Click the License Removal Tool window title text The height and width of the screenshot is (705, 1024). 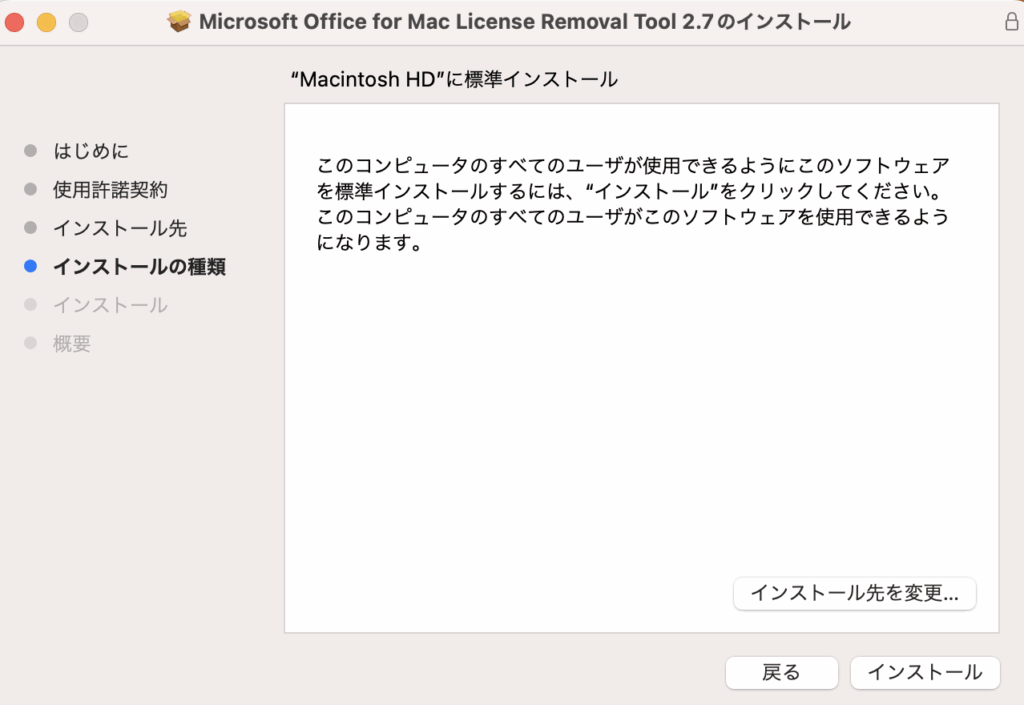click(x=525, y=22)
